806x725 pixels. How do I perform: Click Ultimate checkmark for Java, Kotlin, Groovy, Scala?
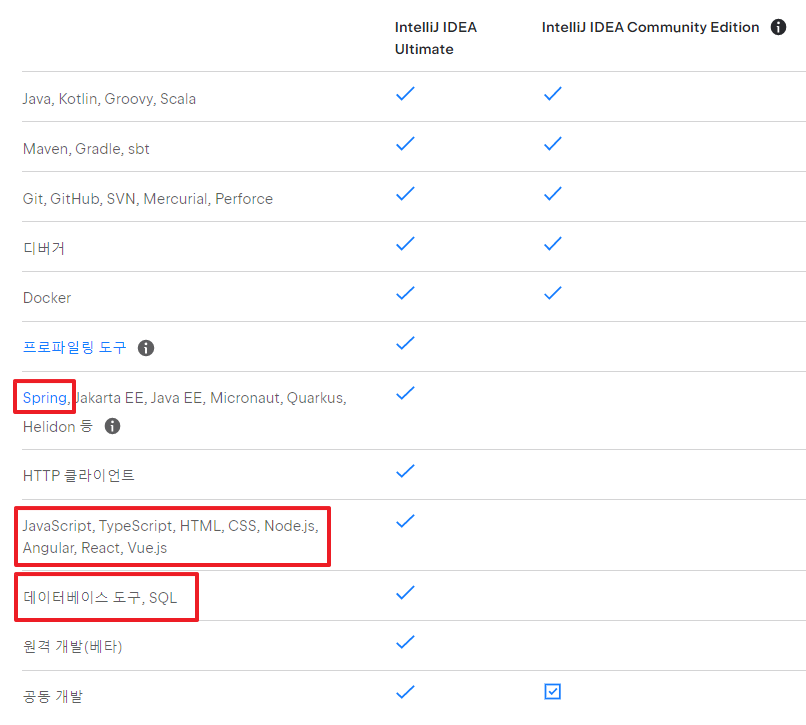pyautogui.click(x=405, y=94)
